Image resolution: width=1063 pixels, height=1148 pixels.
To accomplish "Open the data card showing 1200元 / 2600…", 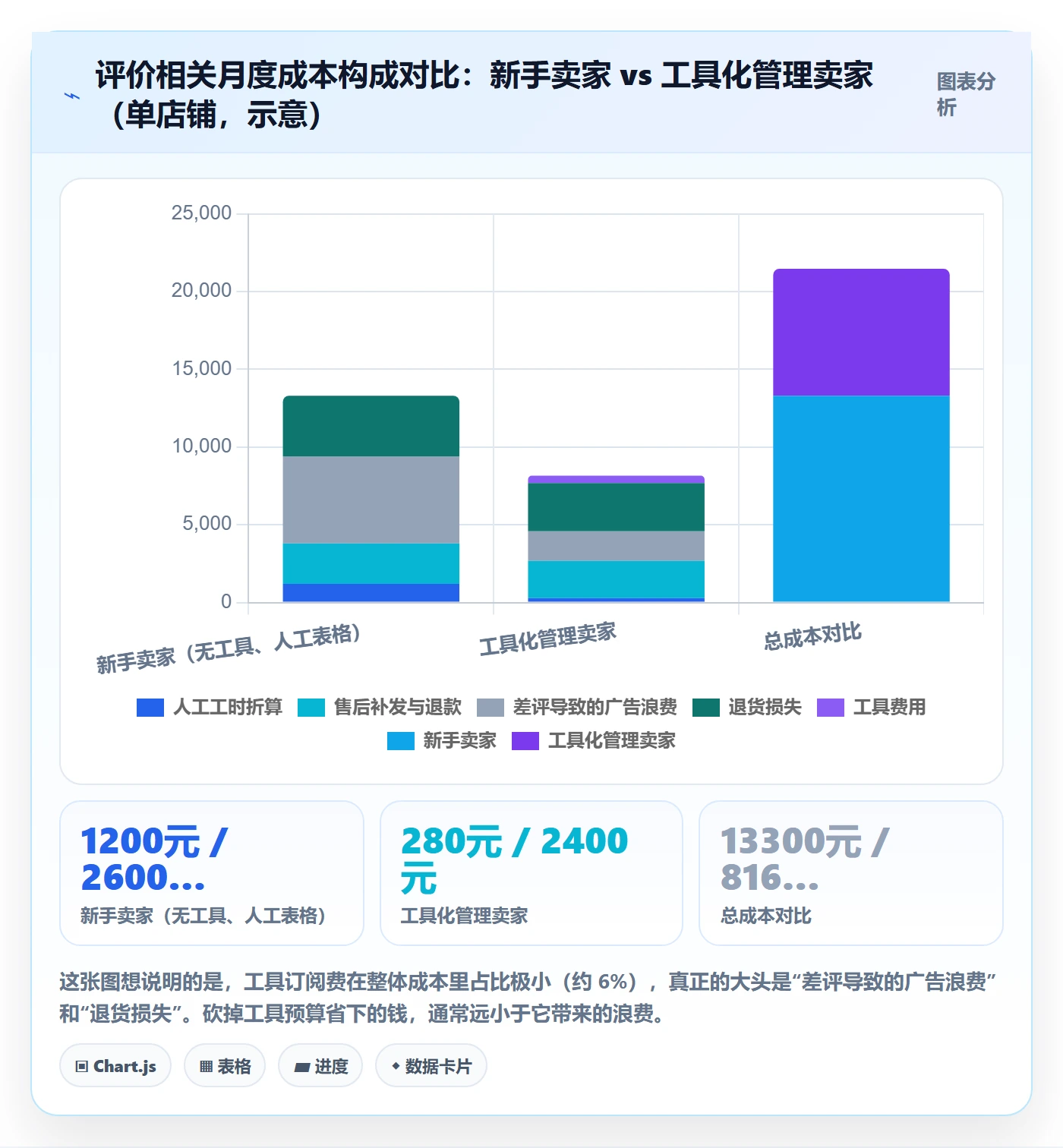I will tap(212, 873).
